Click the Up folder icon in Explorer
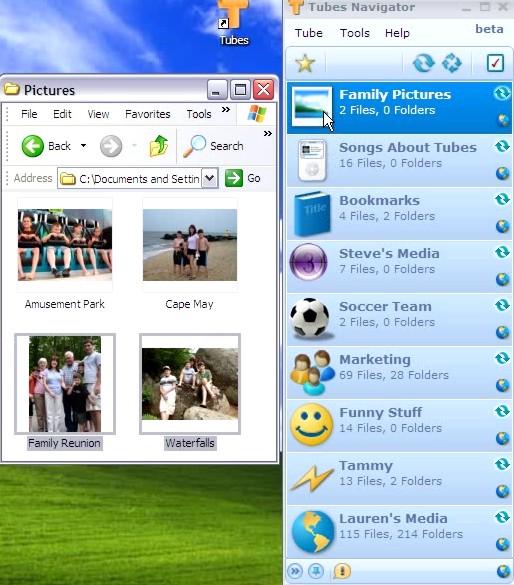Image resolution: width=514 pixels, height=585 pixels. (x=158, y=146)
